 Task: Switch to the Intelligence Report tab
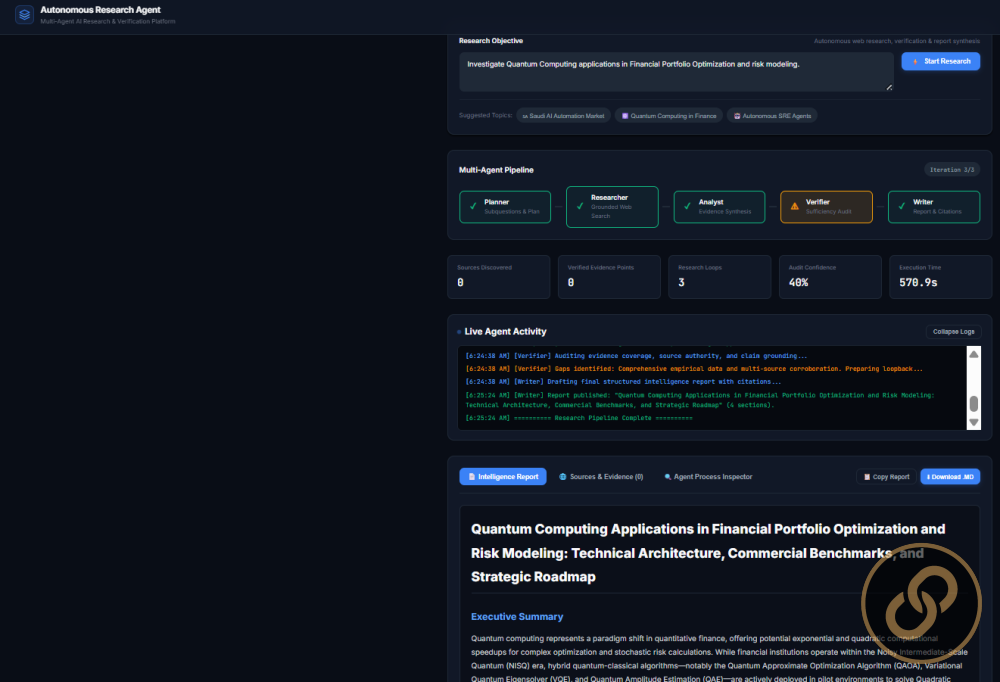pyautogui.click(x=503, y=477)
